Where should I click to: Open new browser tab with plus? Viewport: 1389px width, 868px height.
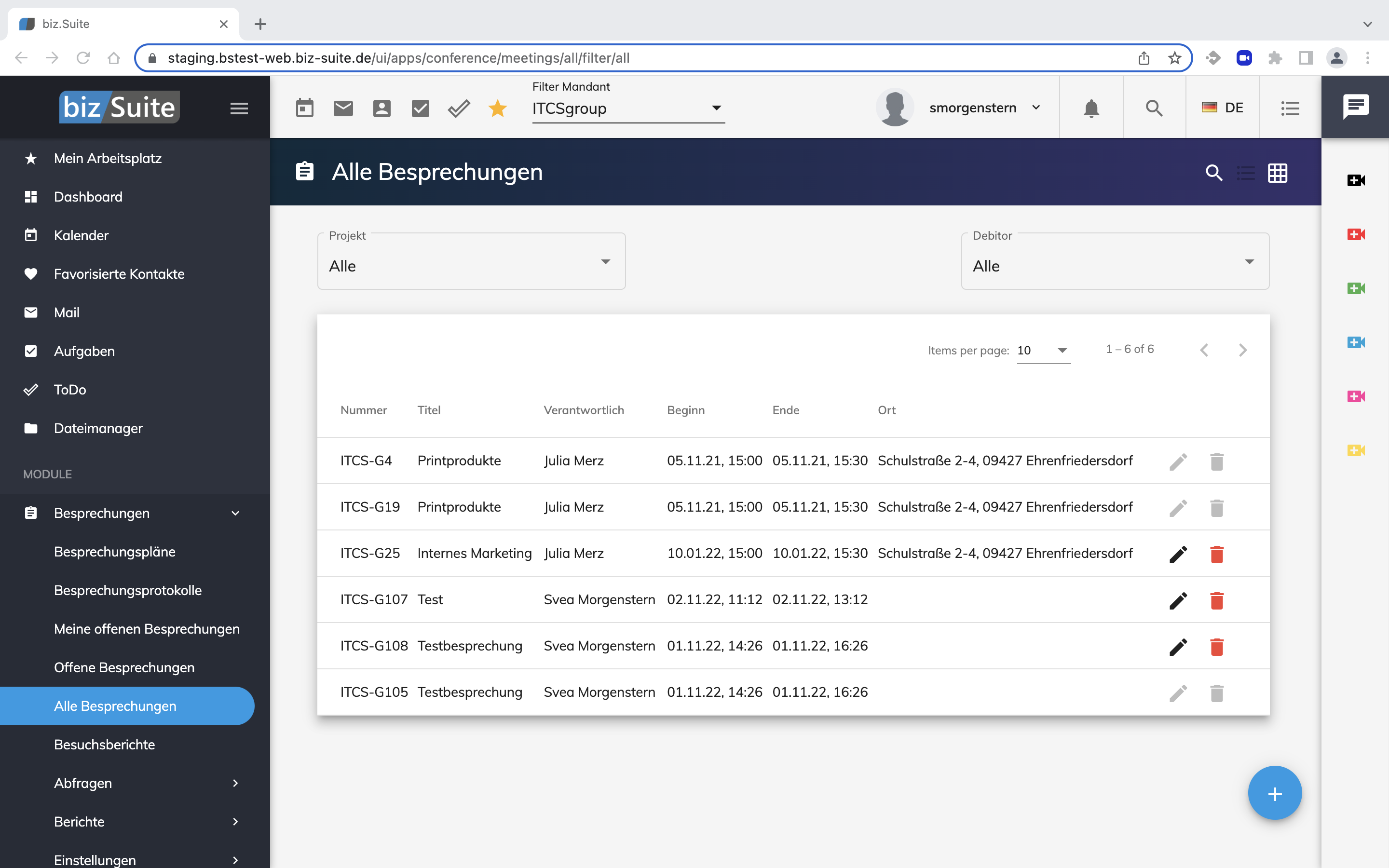pos(260,24)
